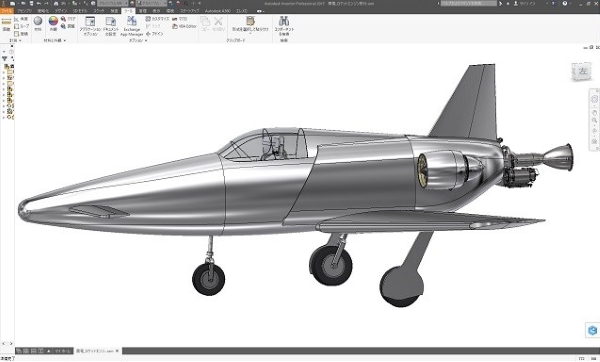The width and height of the screenshot is (600, 362).
Task: Select the Measure distance tool
Action: pyautogui.click(x=6, y=24)
